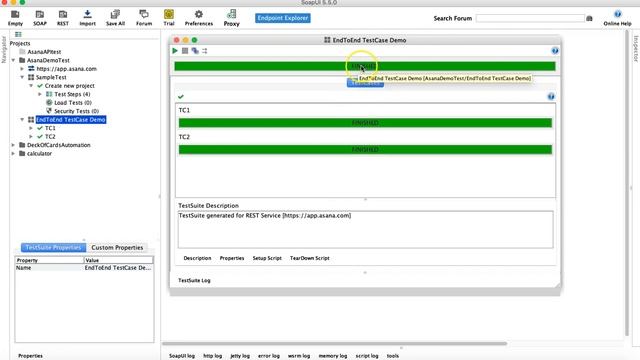Open the Endpoint Explorer
Image resolution: width=640 pixels, height=360 pixels.
pyautogui.click(x=283, y=18)
